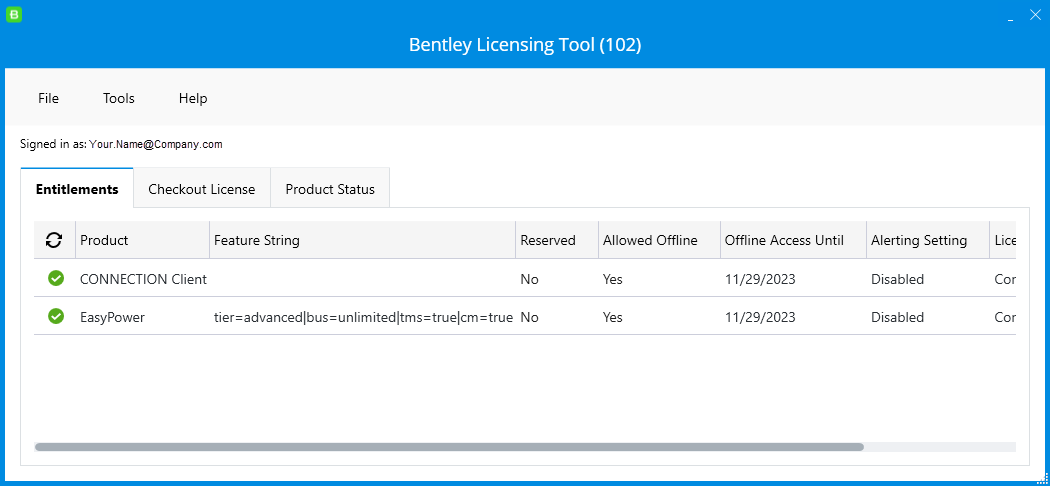Screen dimensions: 1050x486
Task: Open the Help menu
Action: 193,98
